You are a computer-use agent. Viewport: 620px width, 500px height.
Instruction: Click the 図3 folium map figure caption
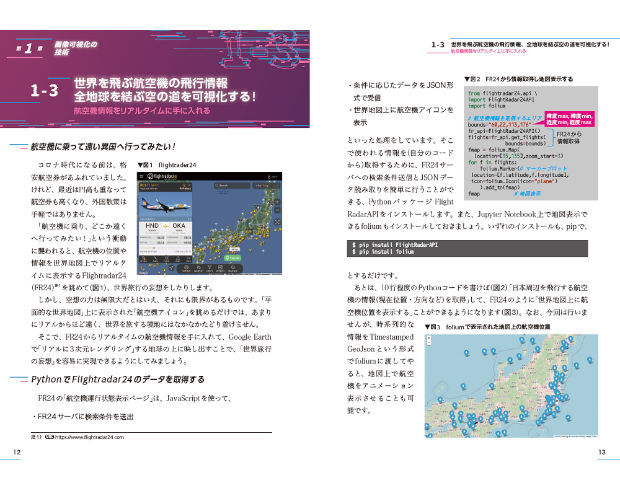[x=487, y=327]
